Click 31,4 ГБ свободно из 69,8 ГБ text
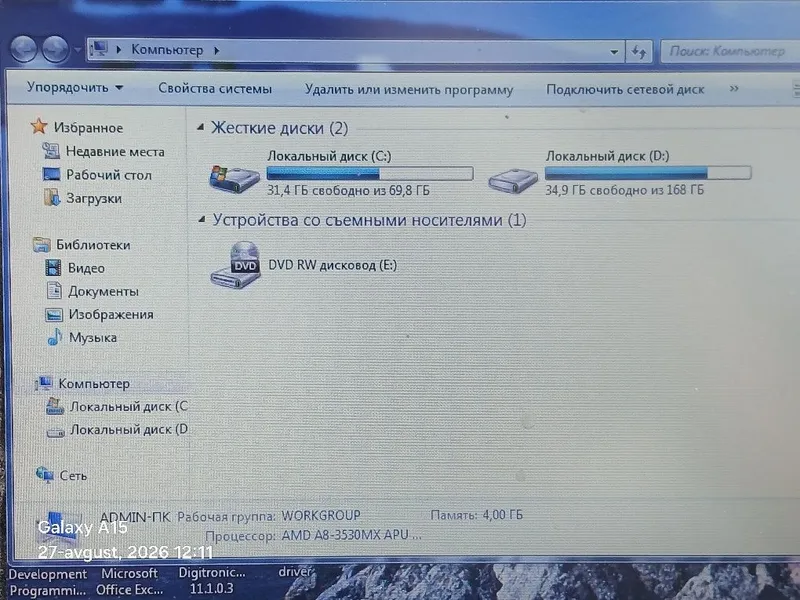800x600 pixels. 348,190
